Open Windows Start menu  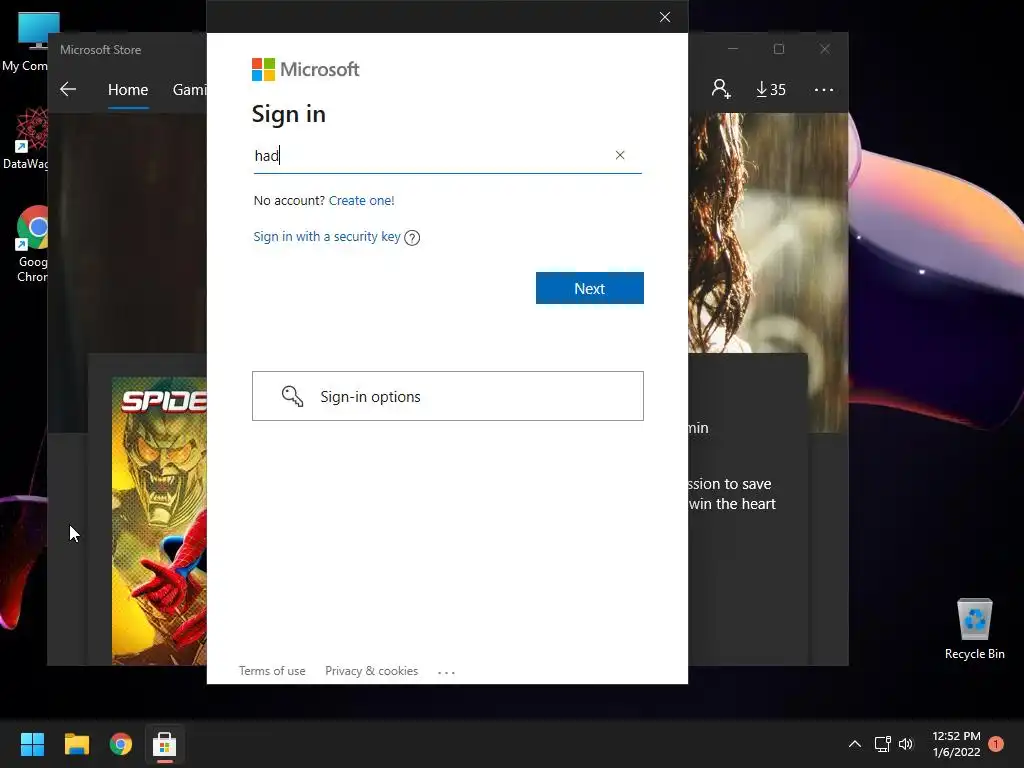(x=32, y=744)
